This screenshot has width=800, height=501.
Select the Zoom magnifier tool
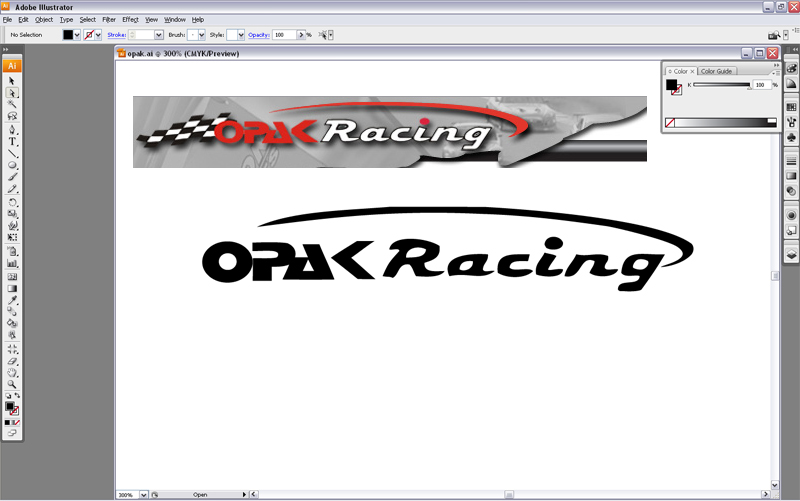point(12,384)
